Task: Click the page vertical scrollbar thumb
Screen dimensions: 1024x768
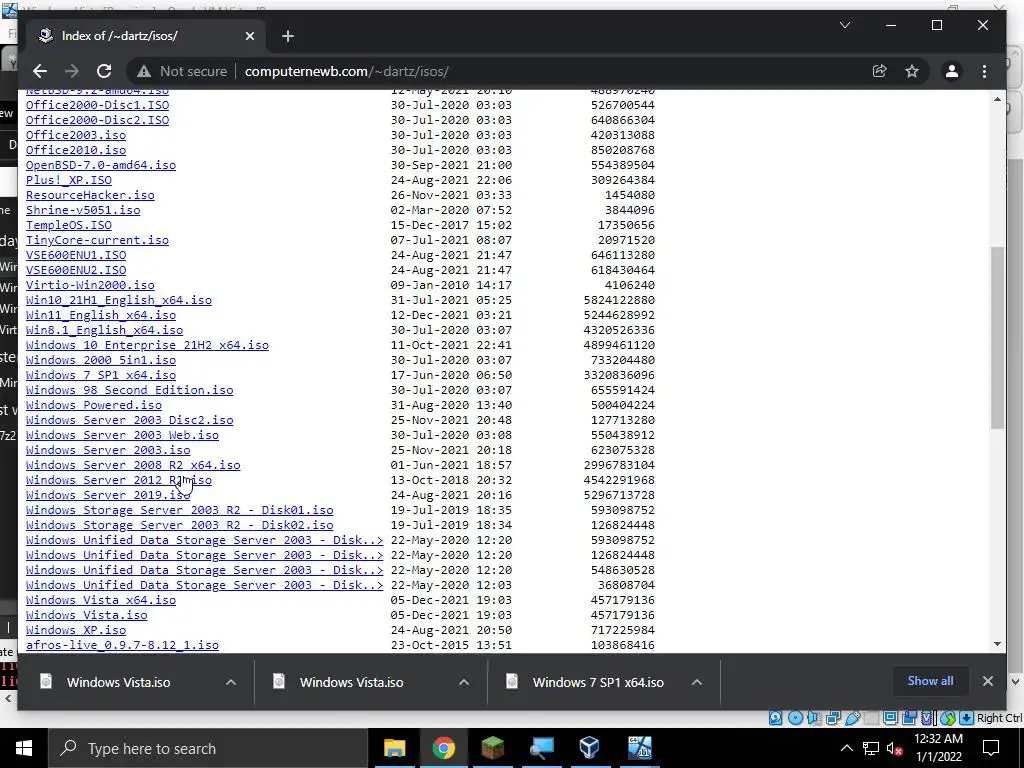Action: click(x=997, y=338)
